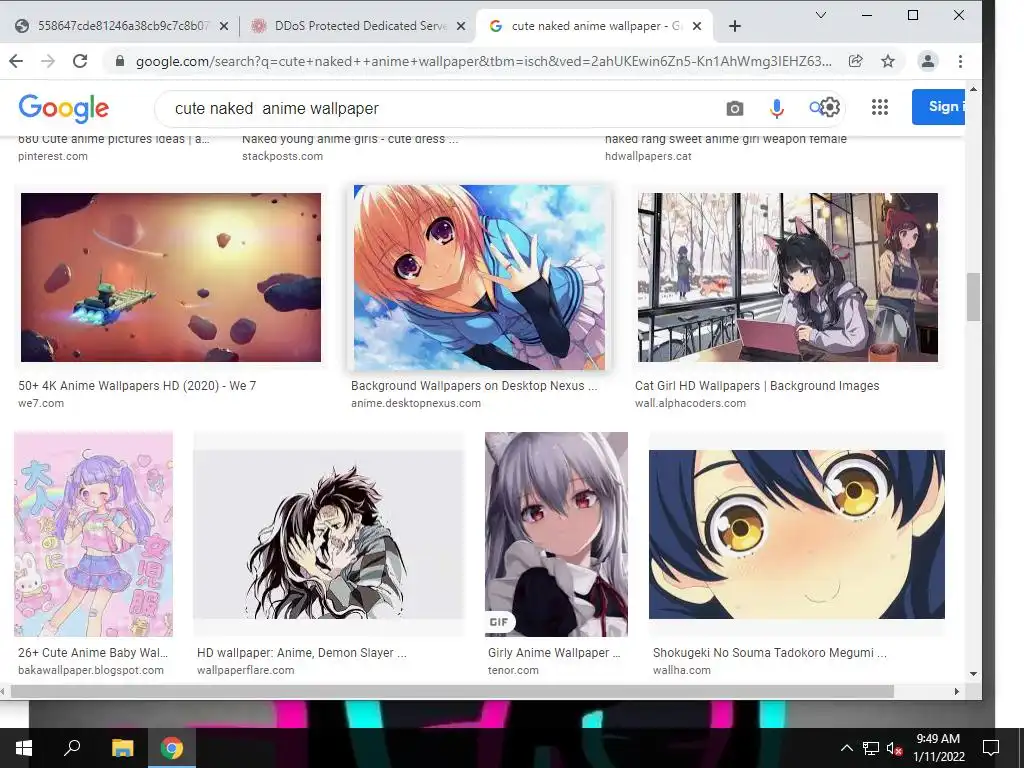1024x768 pixels.
Task: Switch to DDoS Protected Dedicated Server tab
Action: 359,26
